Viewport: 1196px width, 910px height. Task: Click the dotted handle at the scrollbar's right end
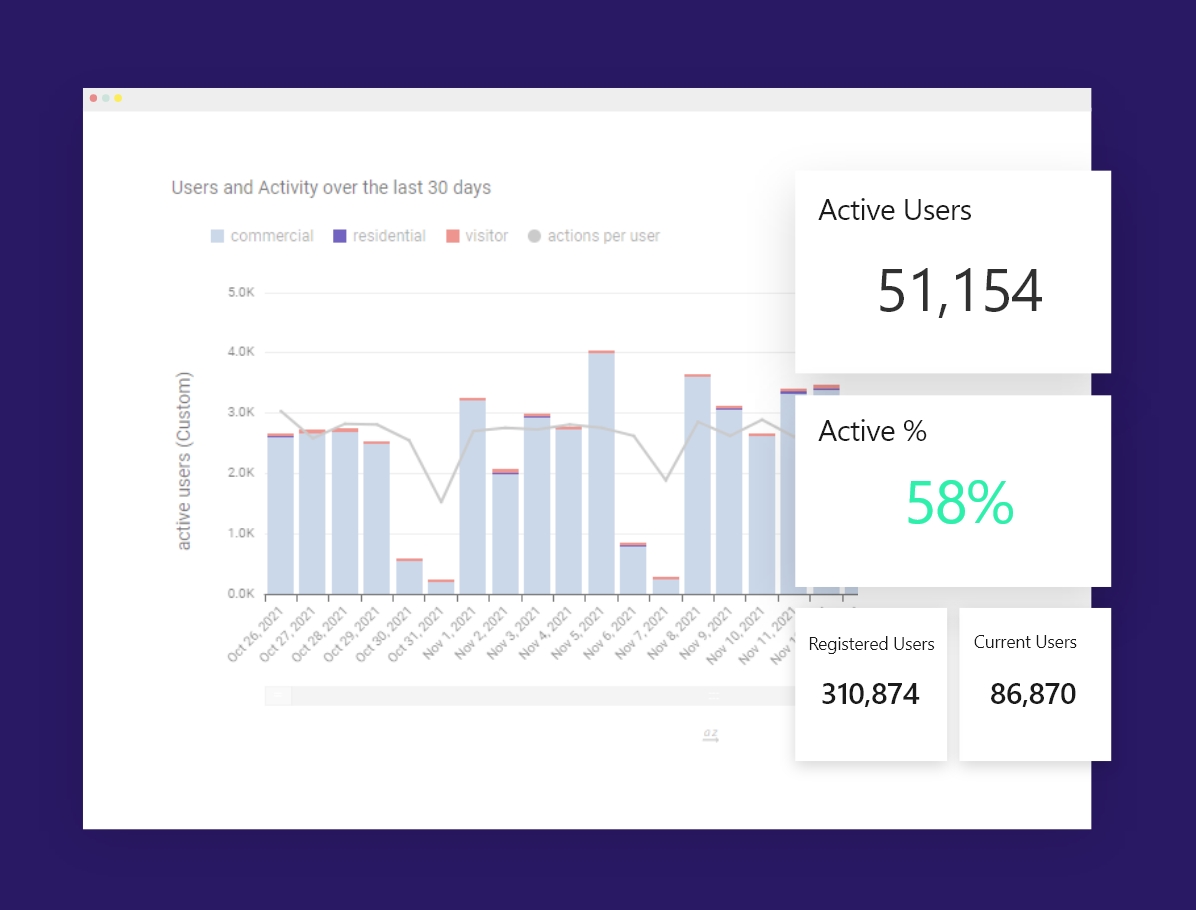714,694
